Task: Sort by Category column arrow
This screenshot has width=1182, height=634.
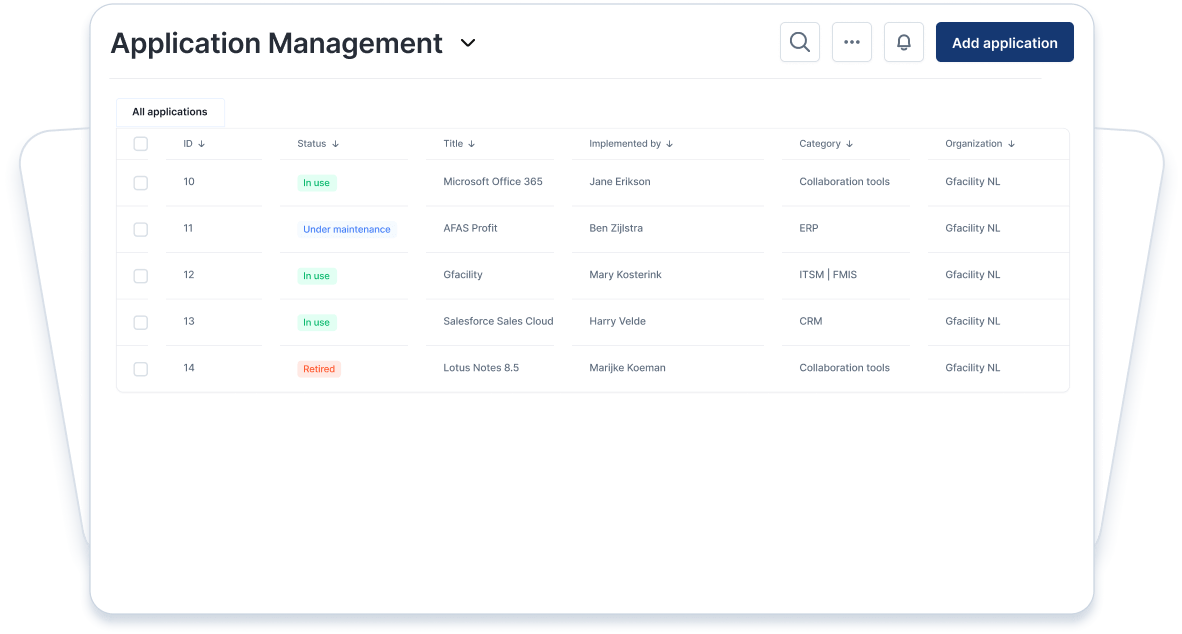Action: click(849, 144)
